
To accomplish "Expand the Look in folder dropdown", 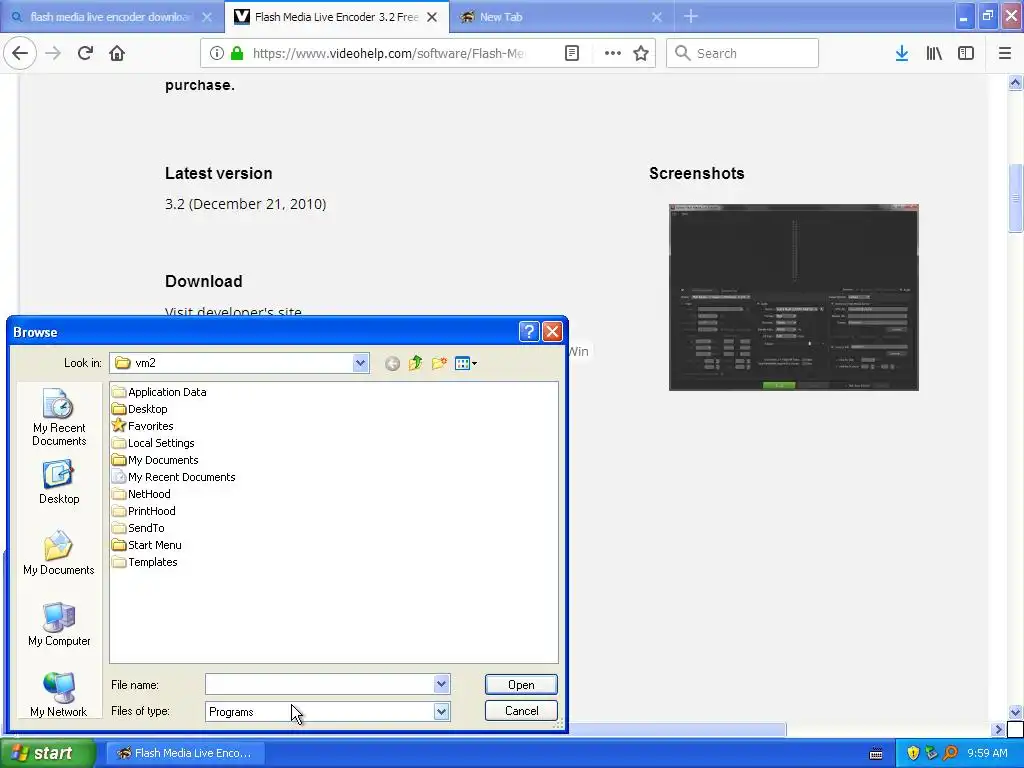I will point(360,363).
